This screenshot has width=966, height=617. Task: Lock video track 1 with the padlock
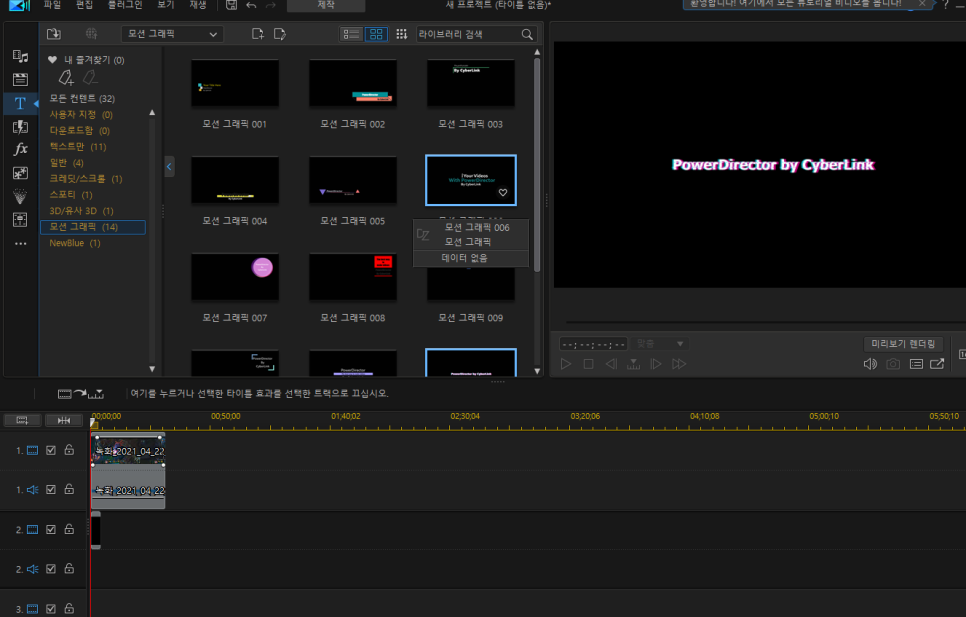coord(69,450)
